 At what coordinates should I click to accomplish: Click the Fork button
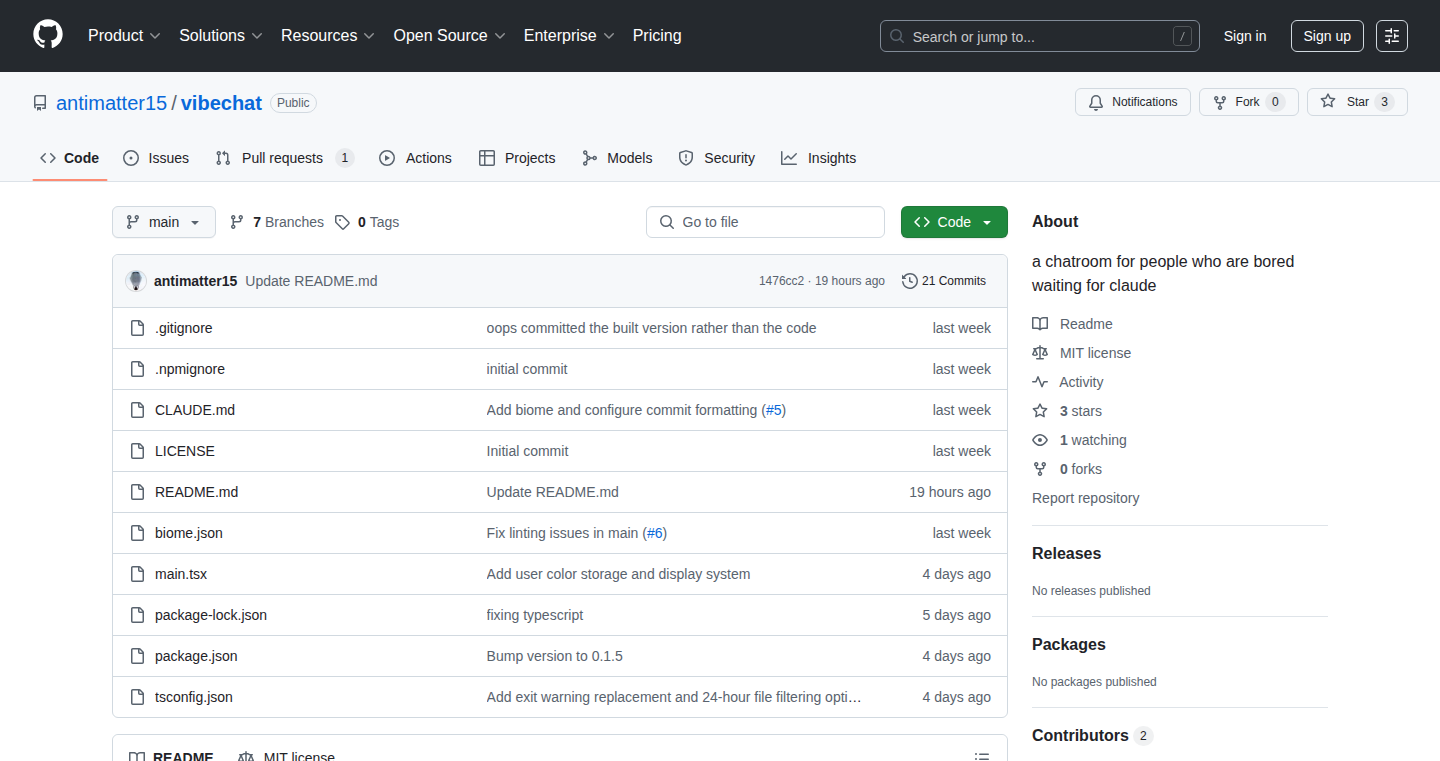(1249, 102)
